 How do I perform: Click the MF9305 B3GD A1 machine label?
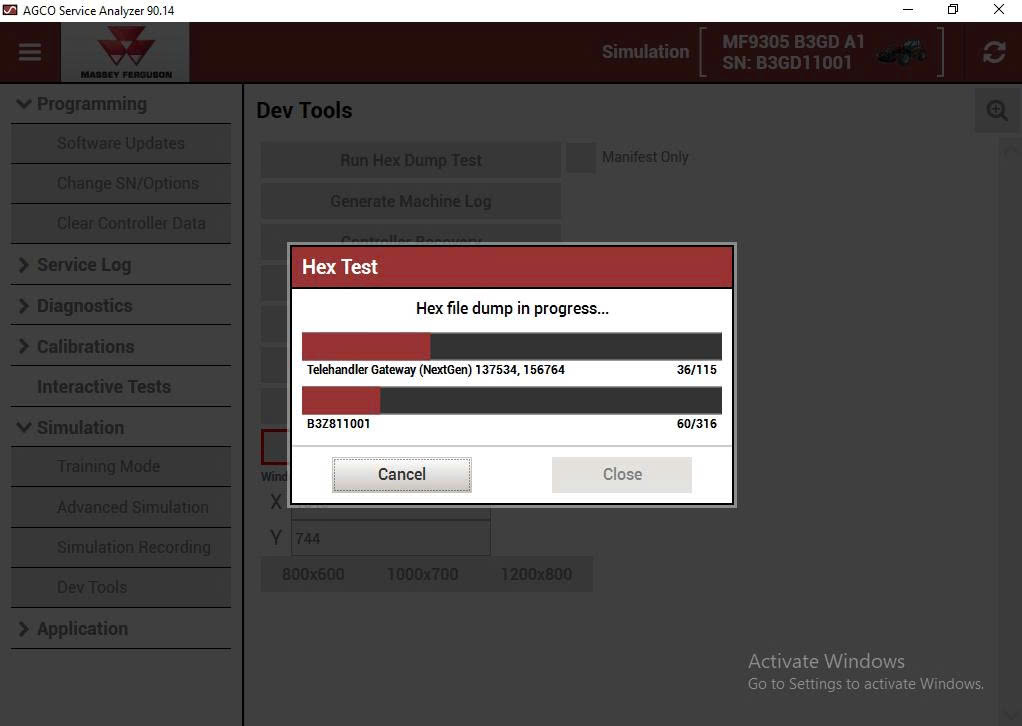pos(793,42)
